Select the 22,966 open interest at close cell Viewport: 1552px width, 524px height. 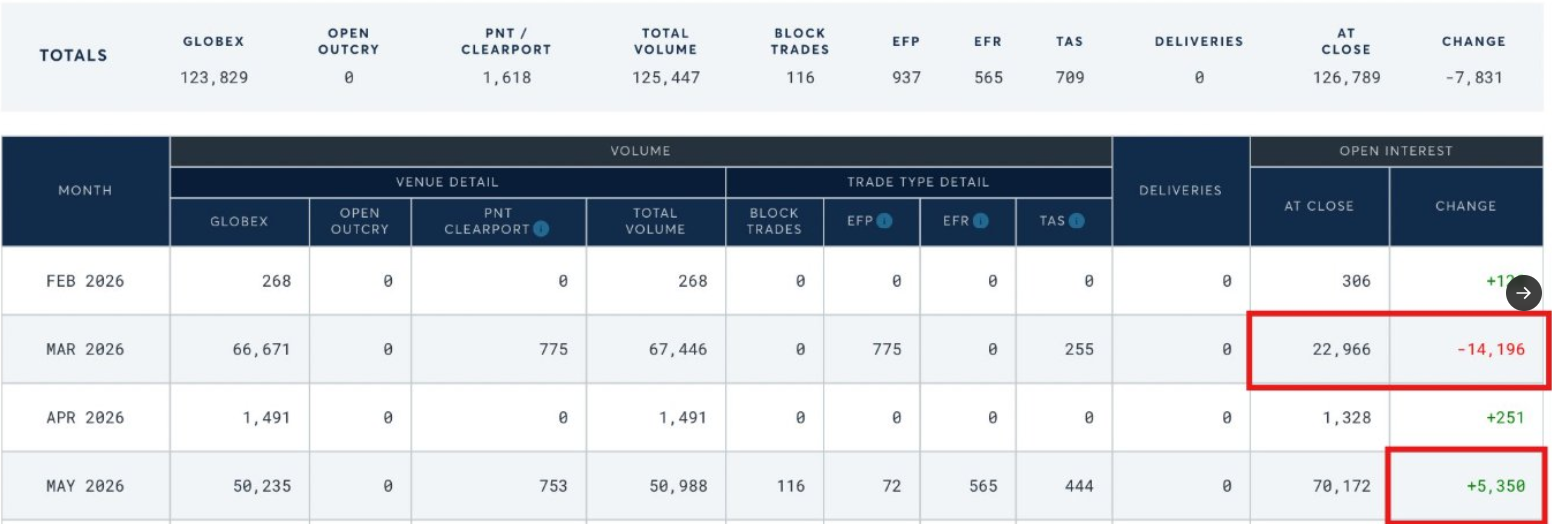pos(1342,349)
